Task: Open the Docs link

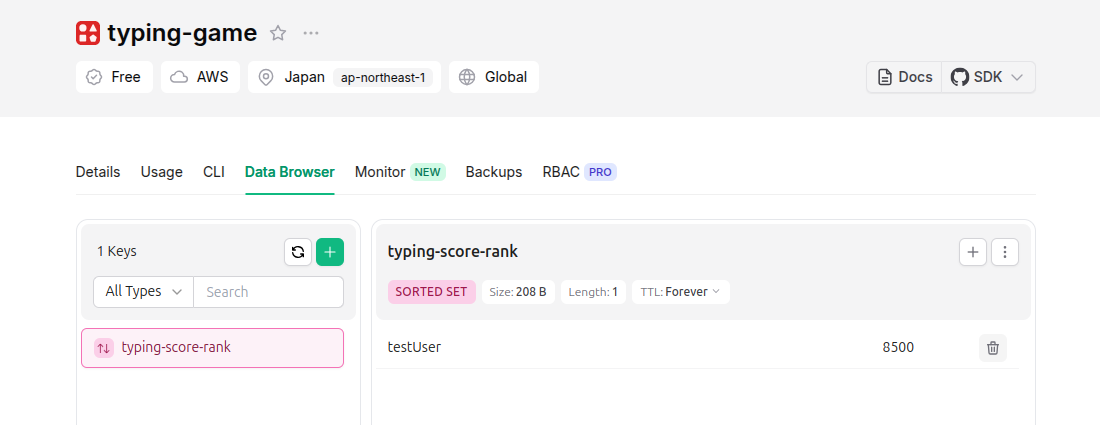Action: pyautogui.click(x=904, y=77)
